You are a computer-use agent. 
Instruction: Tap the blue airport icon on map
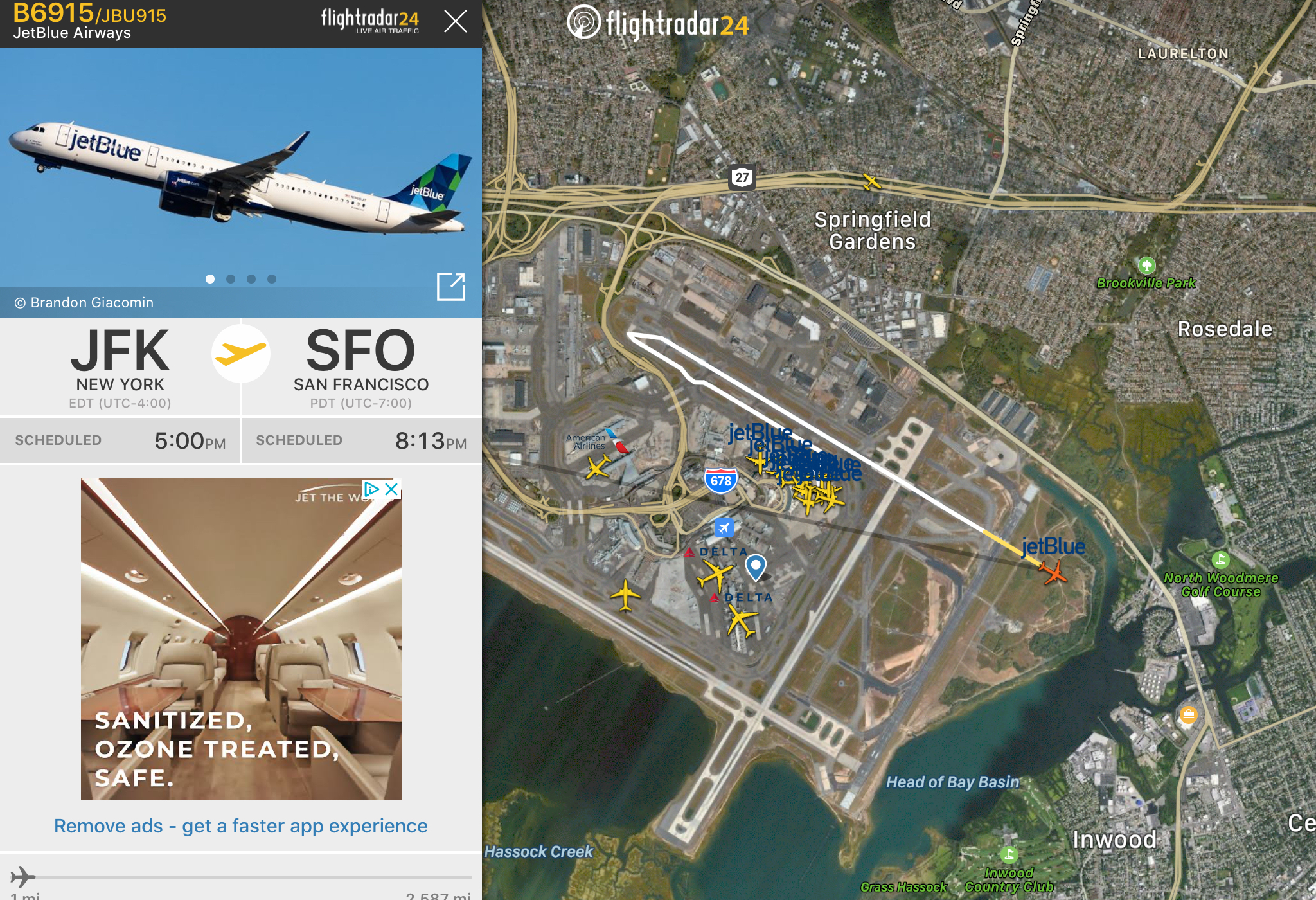[x=724, y=528]
